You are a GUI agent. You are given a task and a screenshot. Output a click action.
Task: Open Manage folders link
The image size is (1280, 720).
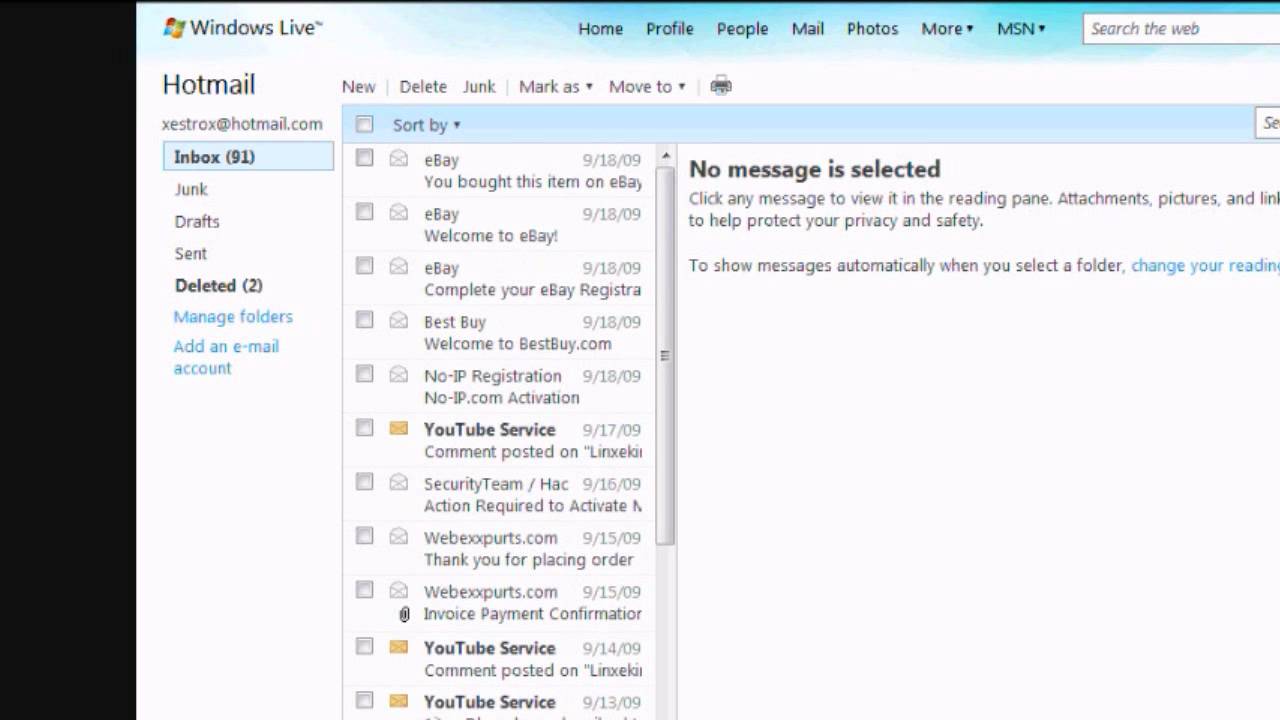tap(233, 317)
